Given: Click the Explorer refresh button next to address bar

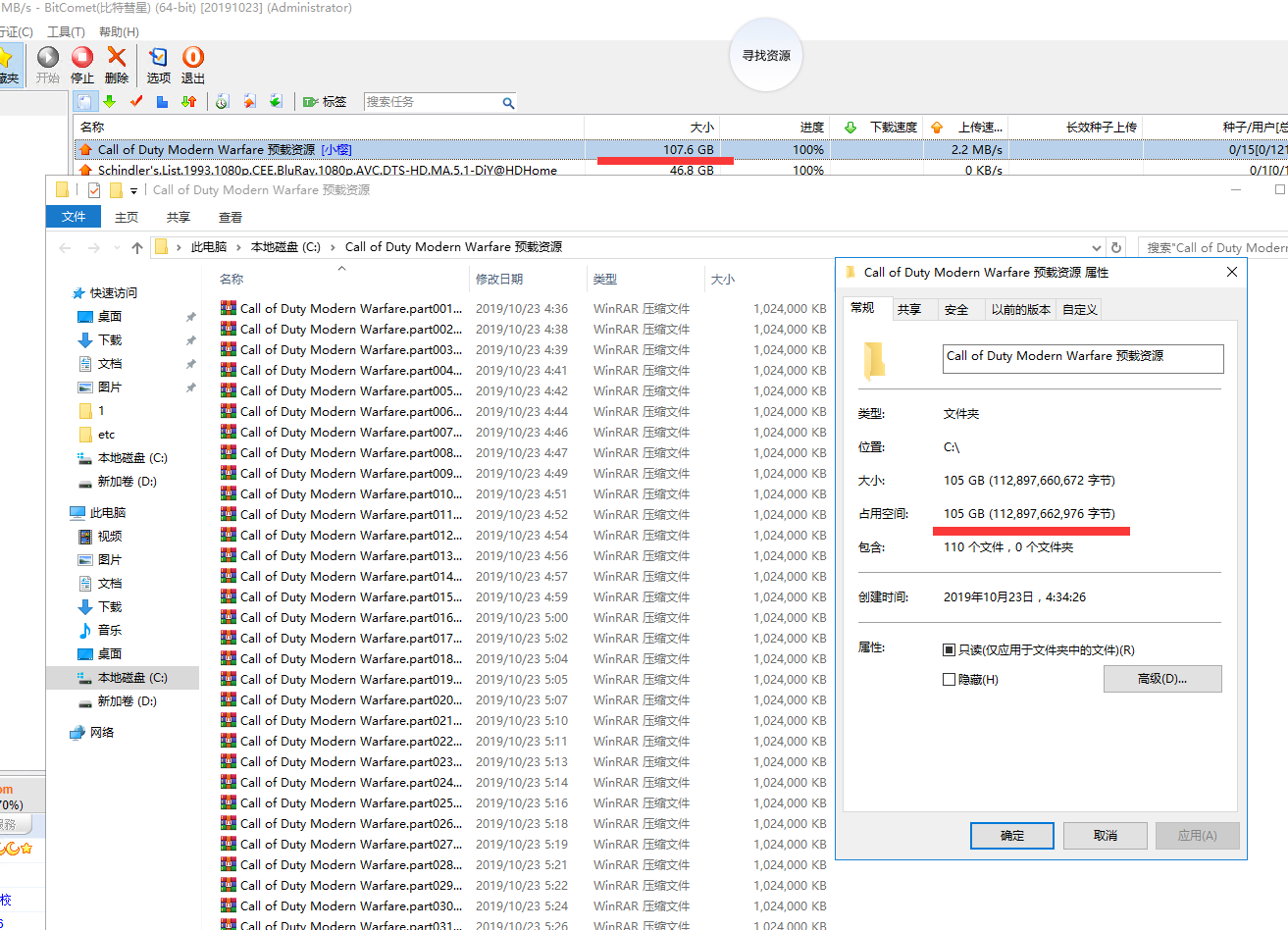Looking at the screenshot, I should point(1116,247).
